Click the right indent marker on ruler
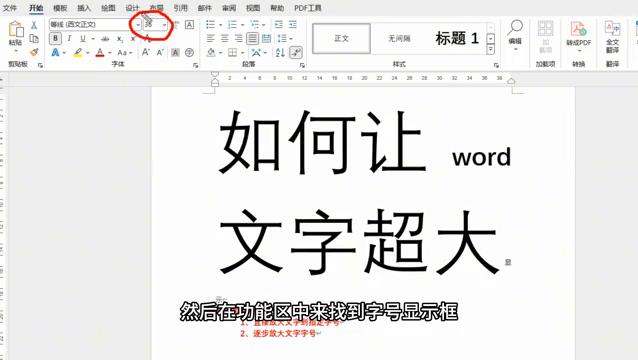The height and width of the screenshot is (360, 638). coord(511,81)
